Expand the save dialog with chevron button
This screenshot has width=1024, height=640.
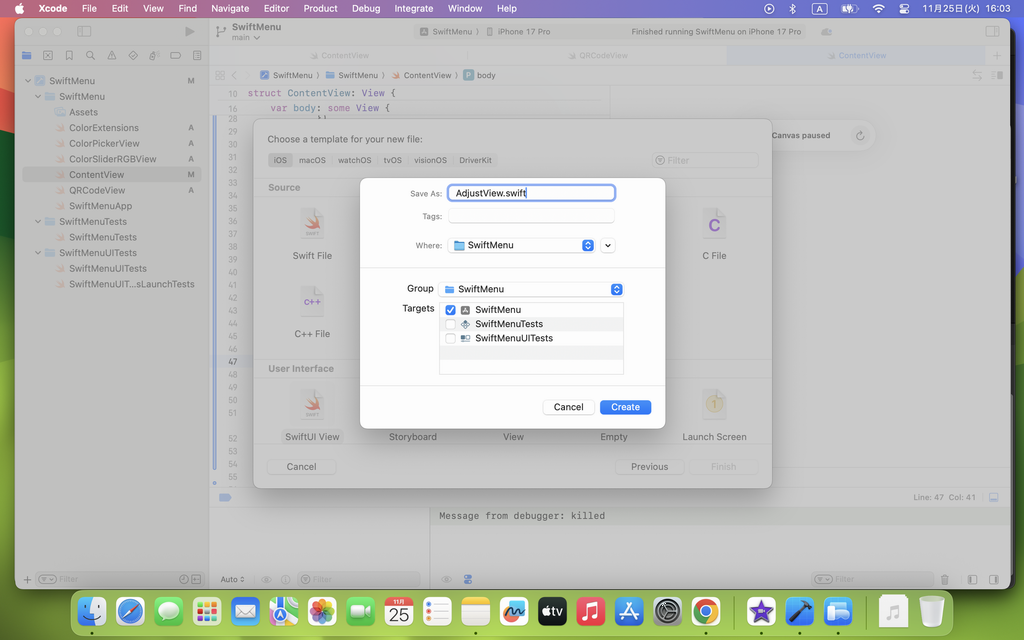point(608,245)
